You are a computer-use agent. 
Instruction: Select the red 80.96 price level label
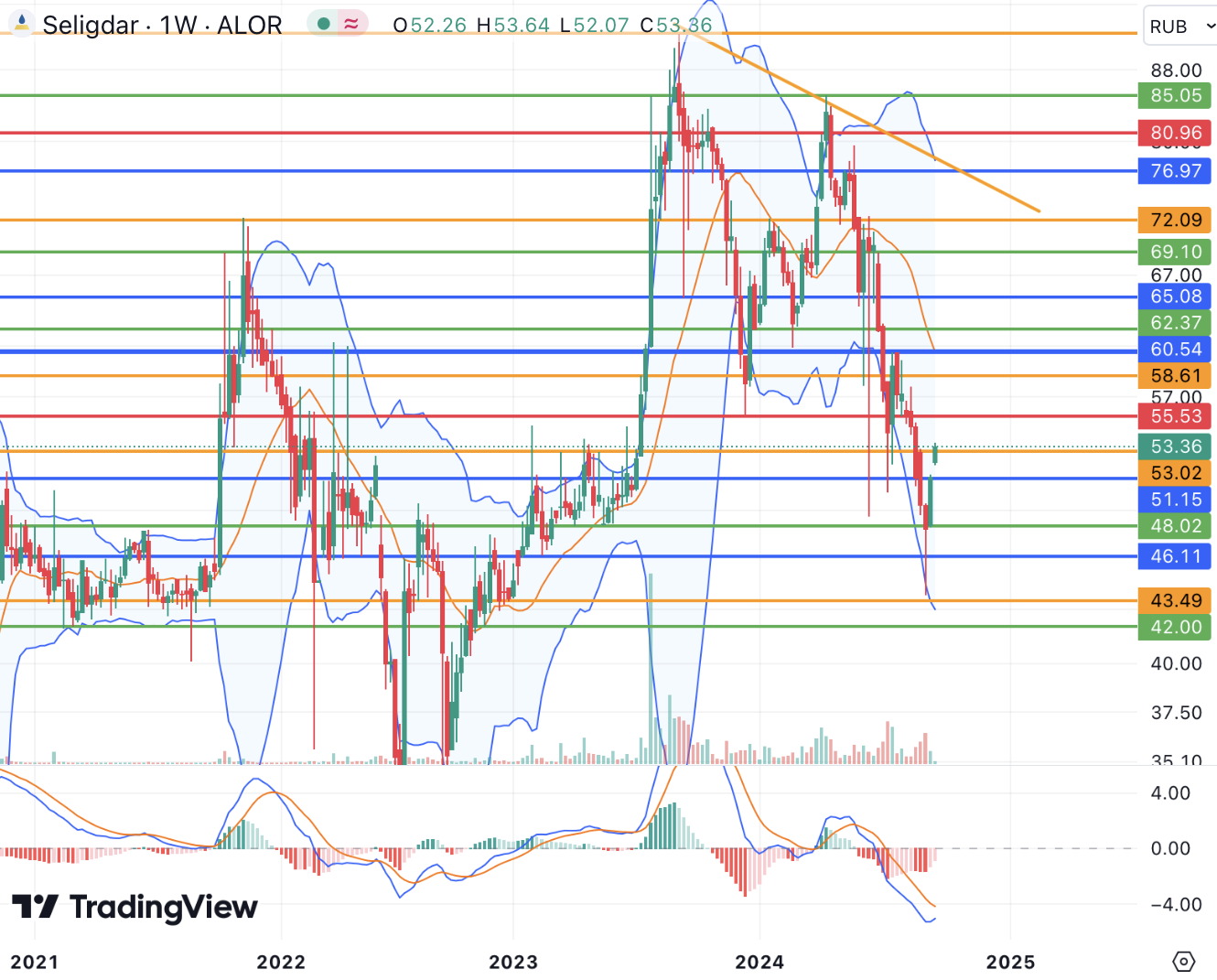(1175, 133)
